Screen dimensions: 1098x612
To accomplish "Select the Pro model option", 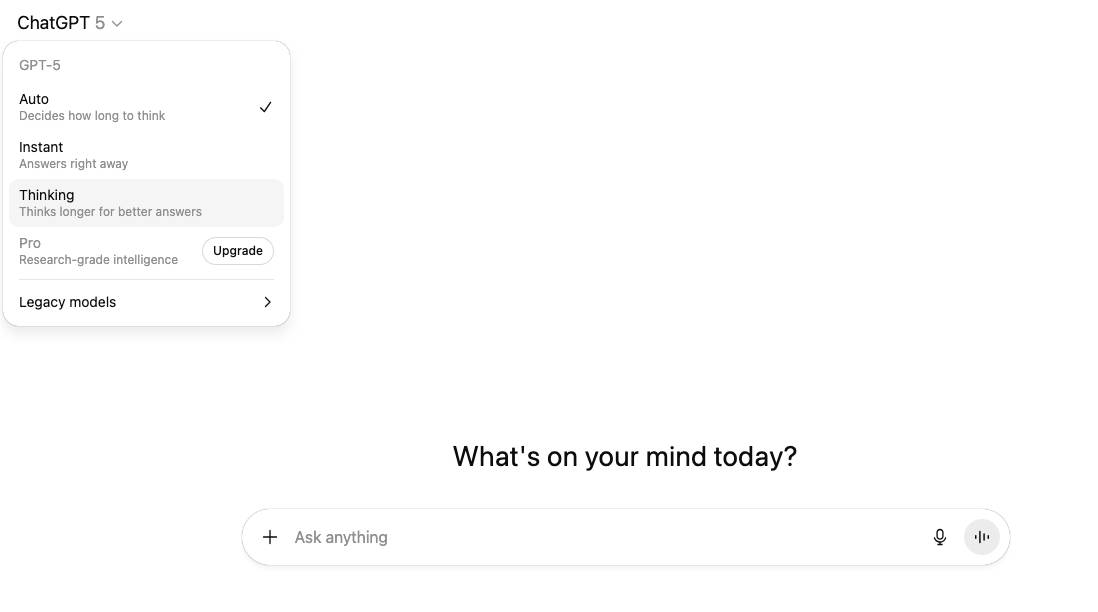I will [x=30, y=243].
